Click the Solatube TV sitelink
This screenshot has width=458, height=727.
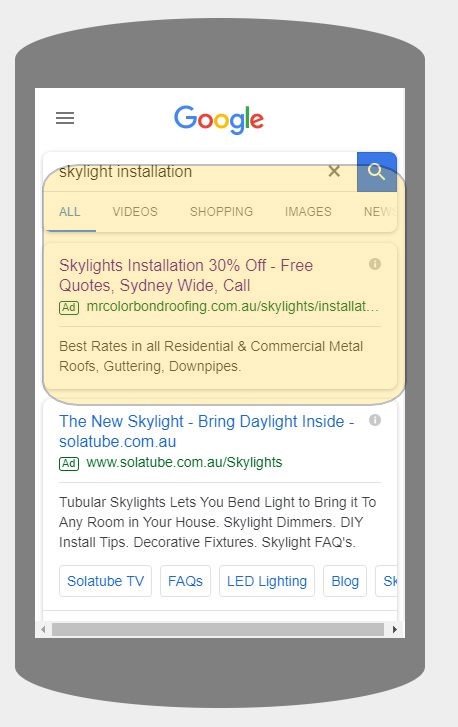(105, 581)
